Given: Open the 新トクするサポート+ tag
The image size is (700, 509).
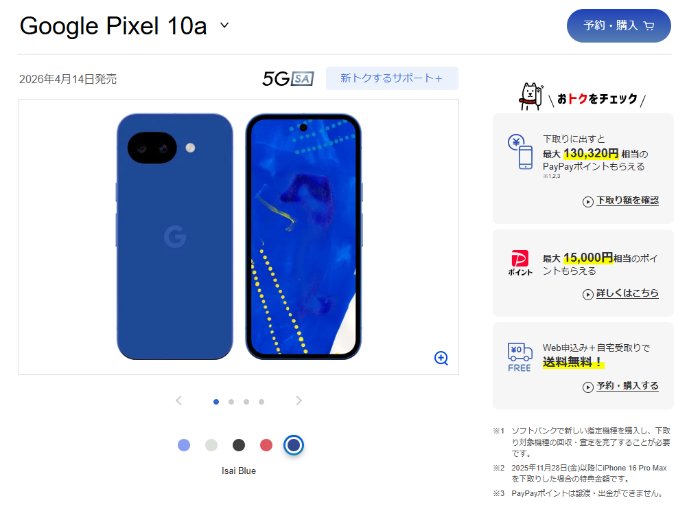Looking at the screenshot, I should pos(392,78).
